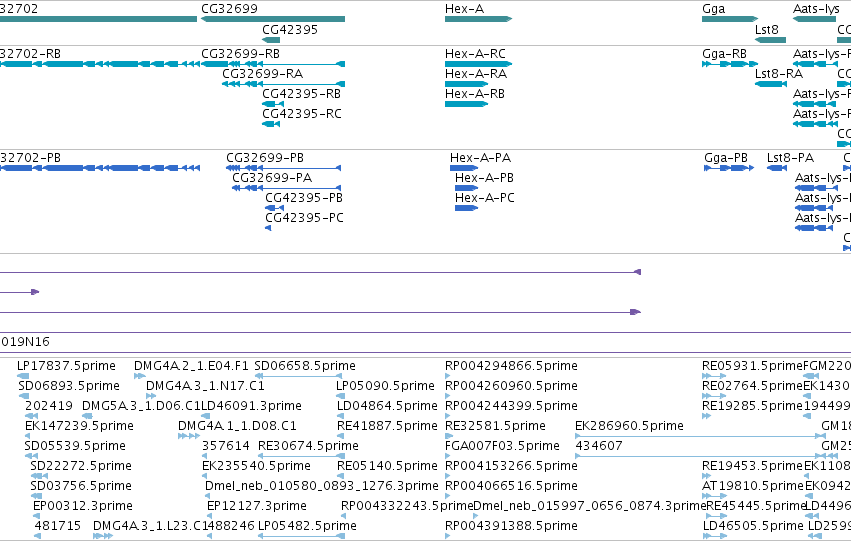Viewport: 851px width, 541px height.
Task: Select EST RP004391388.5prime
Action: tap(511, 526)
